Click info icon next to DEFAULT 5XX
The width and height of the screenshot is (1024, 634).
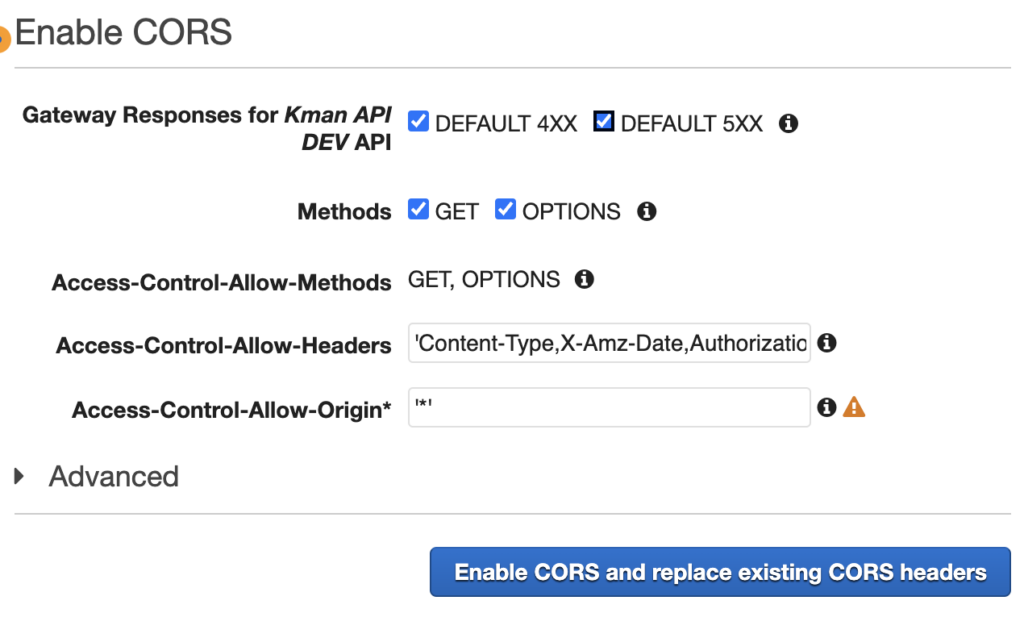[x=788, y=124]
